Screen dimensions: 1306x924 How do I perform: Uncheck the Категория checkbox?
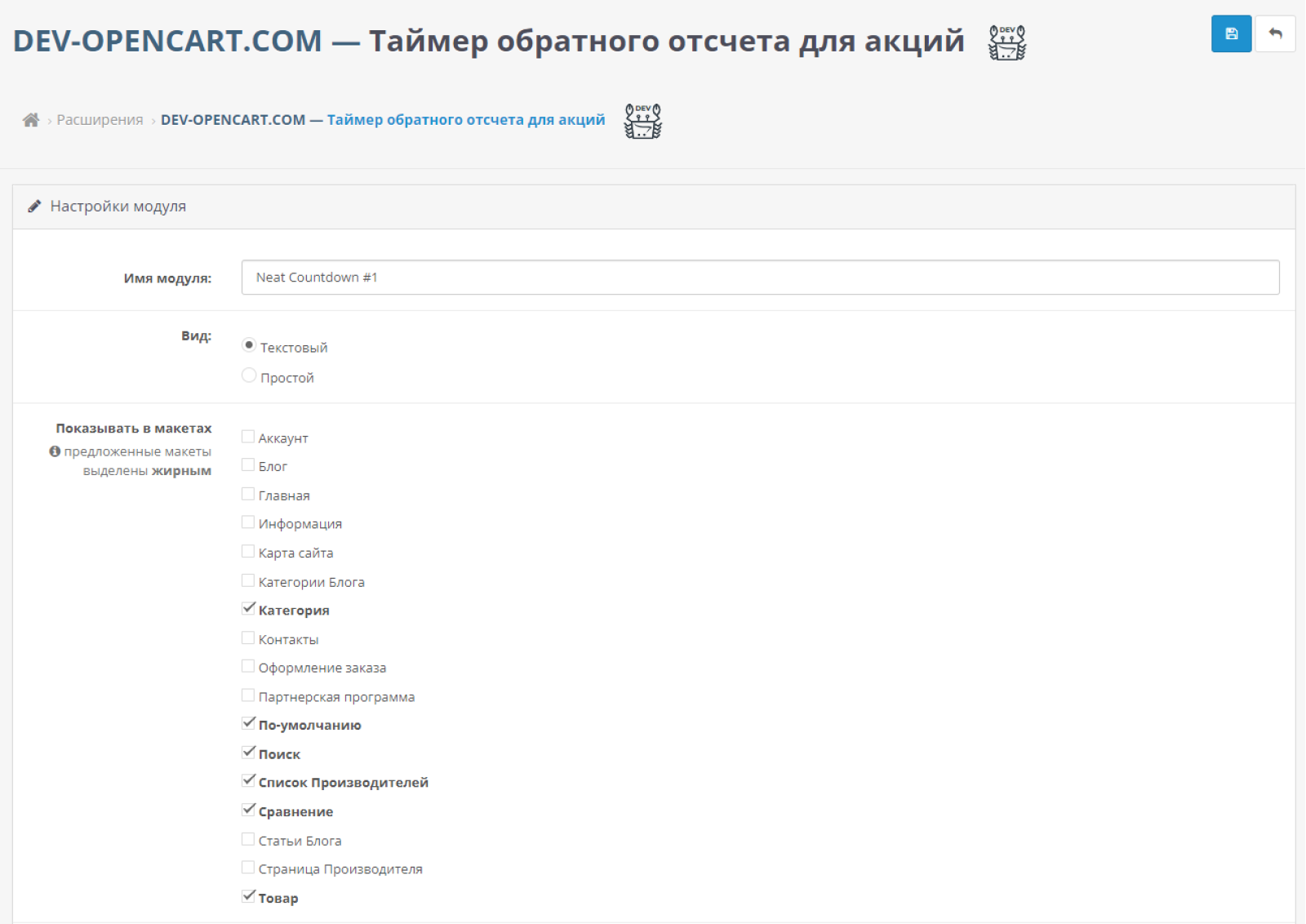pos(248,609)
